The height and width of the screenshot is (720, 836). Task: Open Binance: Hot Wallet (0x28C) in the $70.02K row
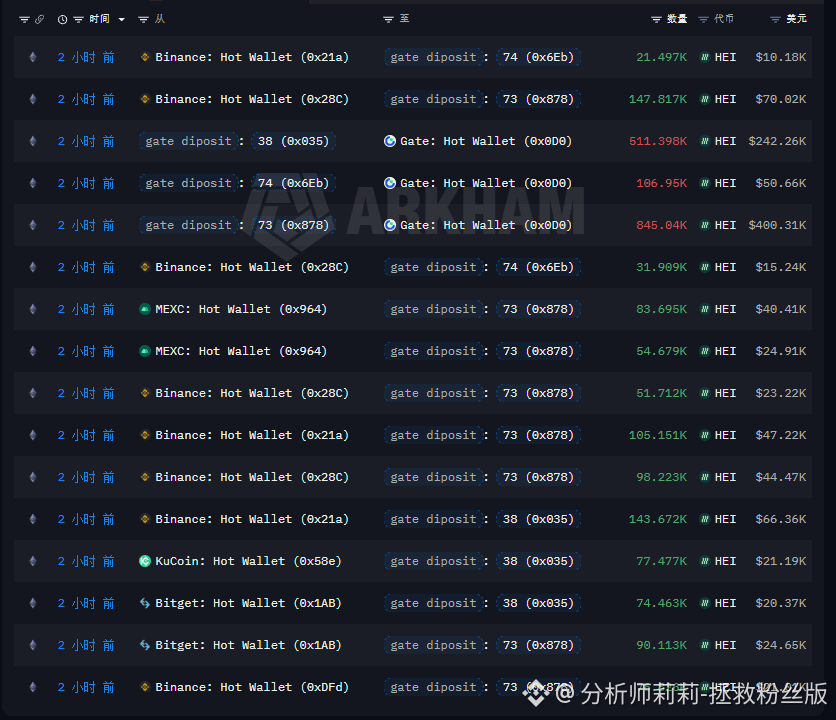pos(252,99)
